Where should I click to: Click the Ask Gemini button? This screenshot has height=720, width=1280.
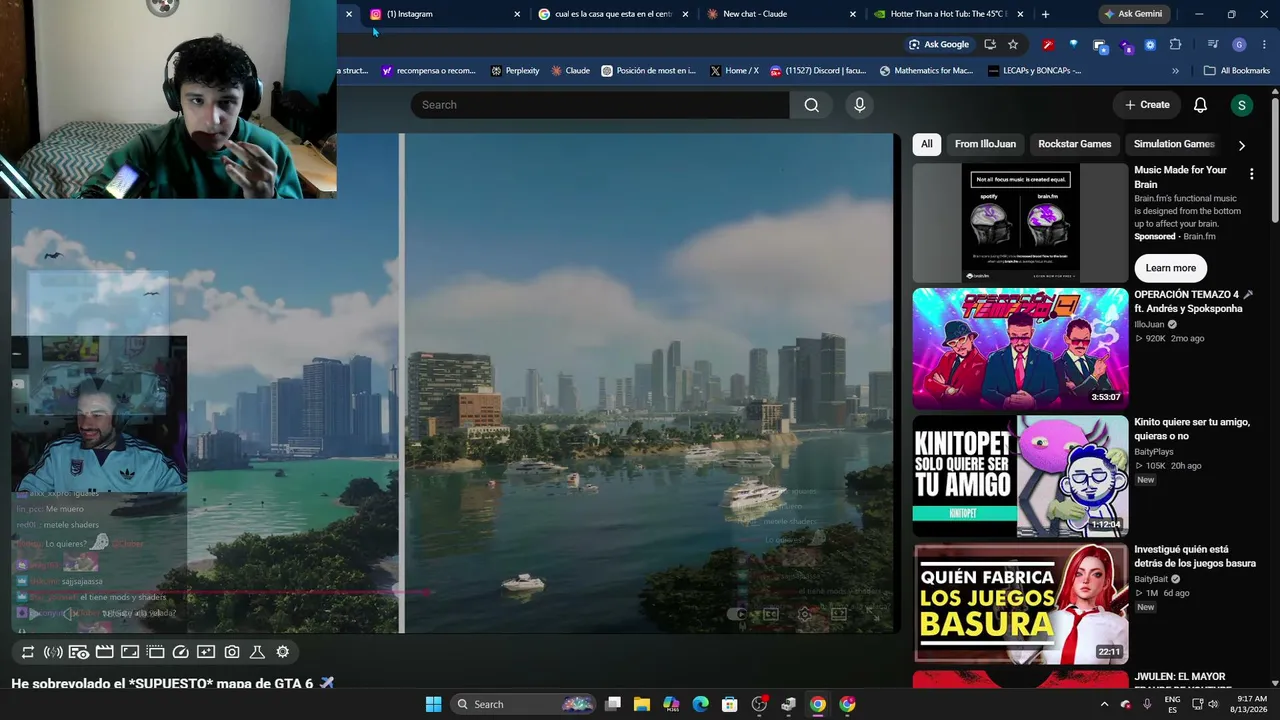(1134, 14)
